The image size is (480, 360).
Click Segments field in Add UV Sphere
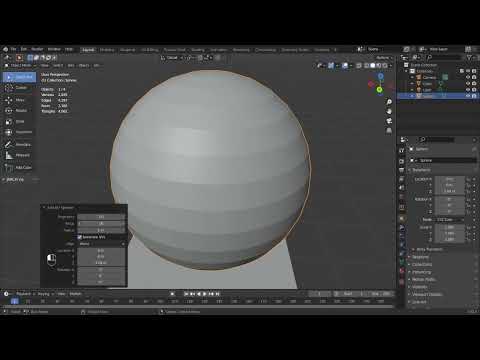(101, 217)
